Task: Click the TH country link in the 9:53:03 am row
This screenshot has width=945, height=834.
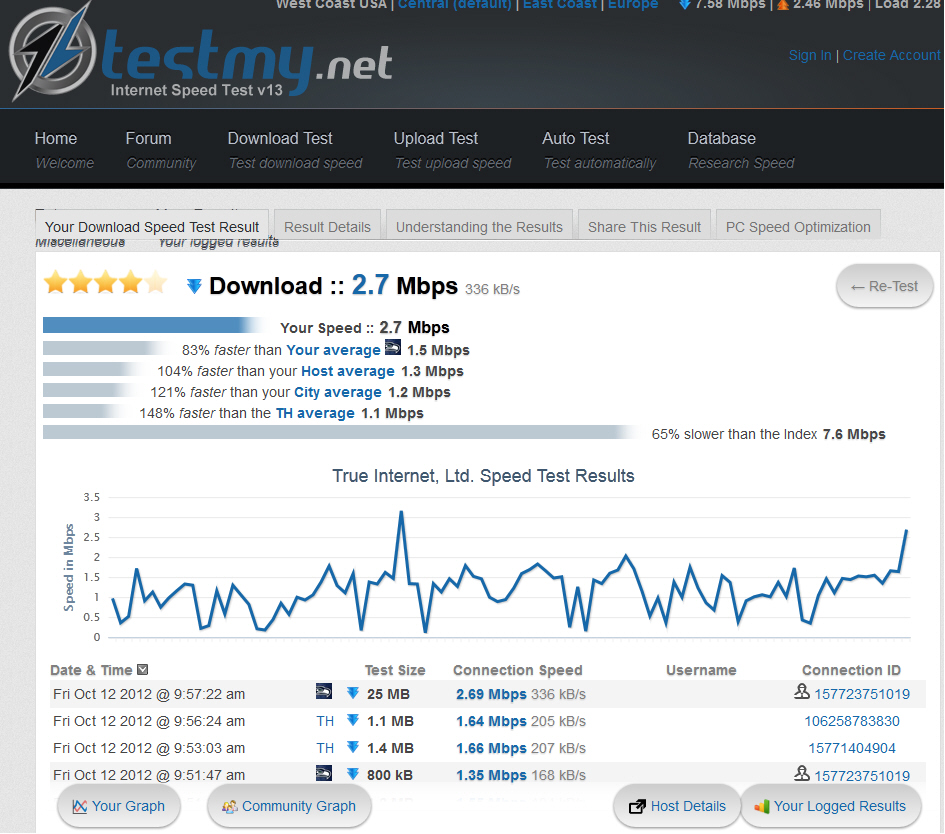Action: coord(325,748)
